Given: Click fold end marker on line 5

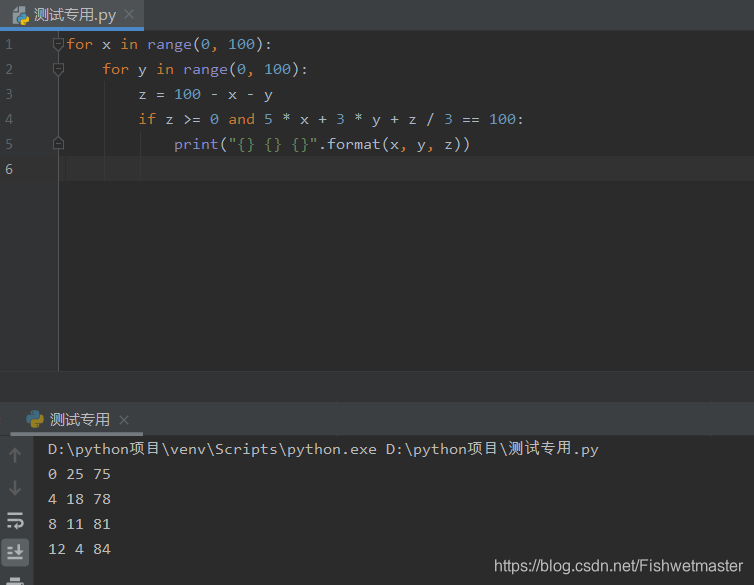Looking at the screenshot, I should (x=58, y=144).
